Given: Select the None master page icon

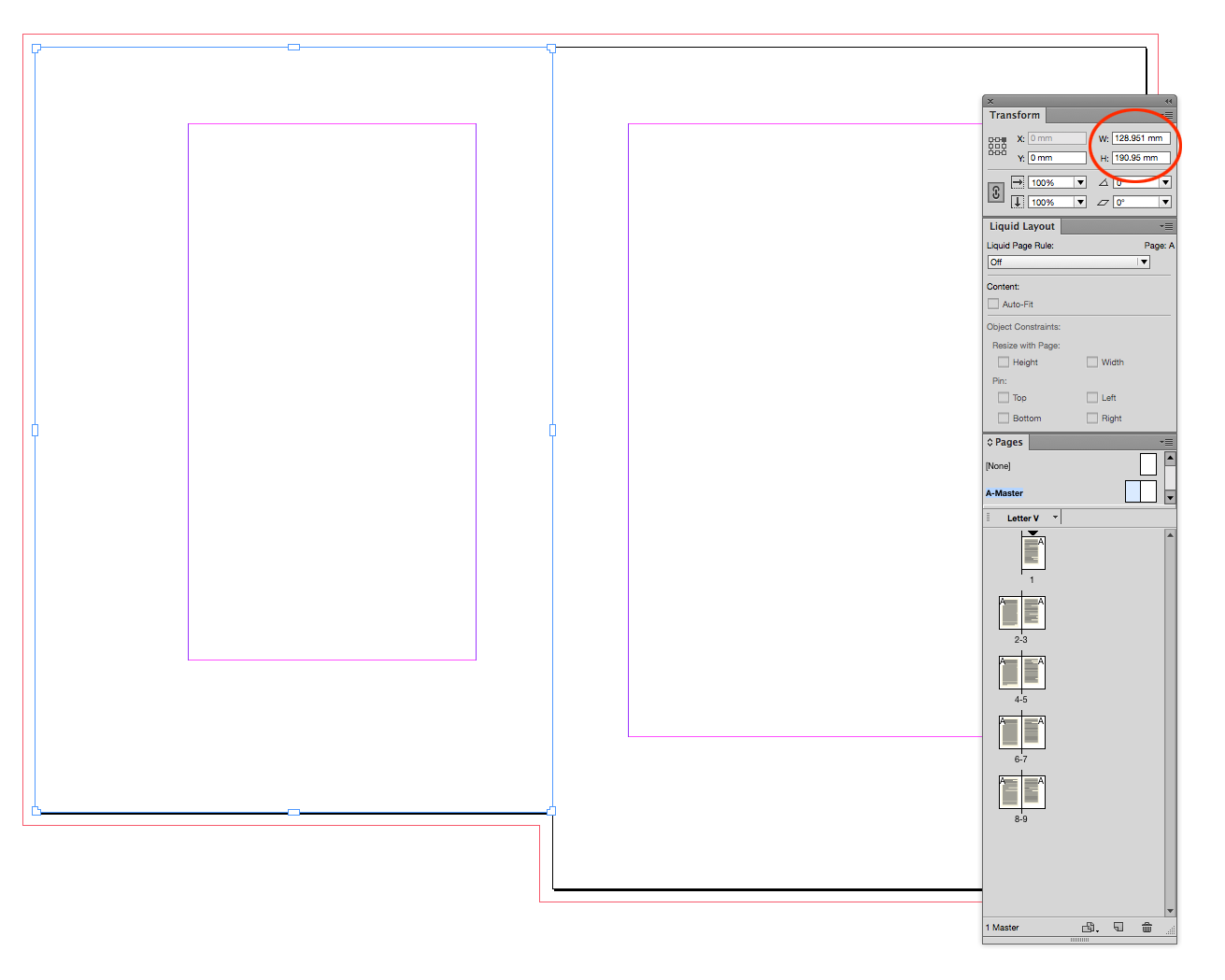Looking at the screenshot, I should point(1148,464).
